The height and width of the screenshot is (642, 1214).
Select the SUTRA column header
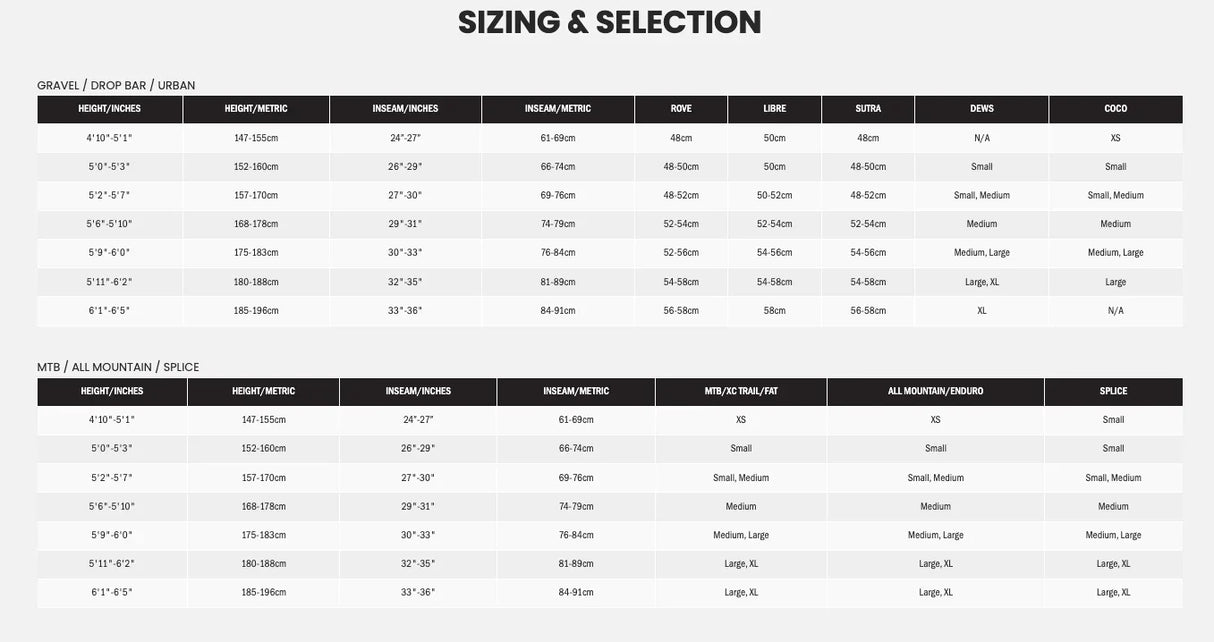tap(868, 109)
